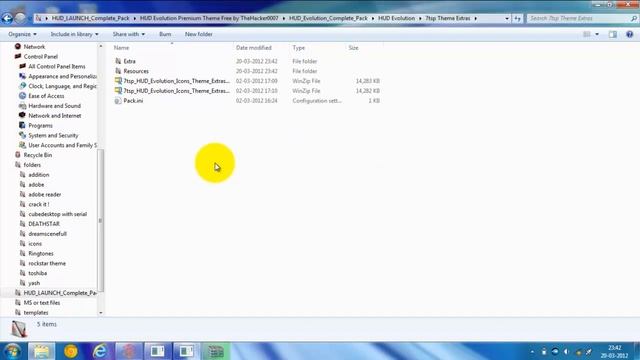Open Control Panel in navigation pane
Image resolution: width=640 pixels, height=360 pixels.
[x=40, y=57]
